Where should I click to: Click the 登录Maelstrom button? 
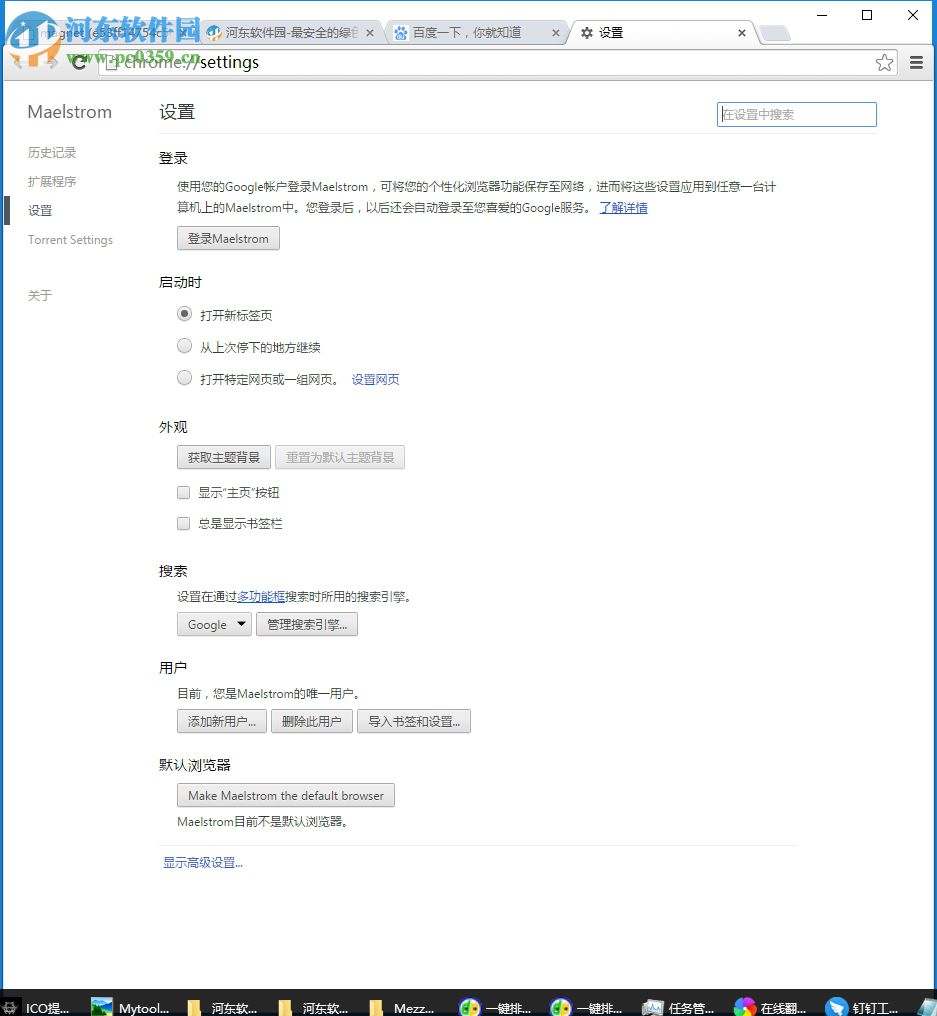pyautogui.click(x=227, y=238)
